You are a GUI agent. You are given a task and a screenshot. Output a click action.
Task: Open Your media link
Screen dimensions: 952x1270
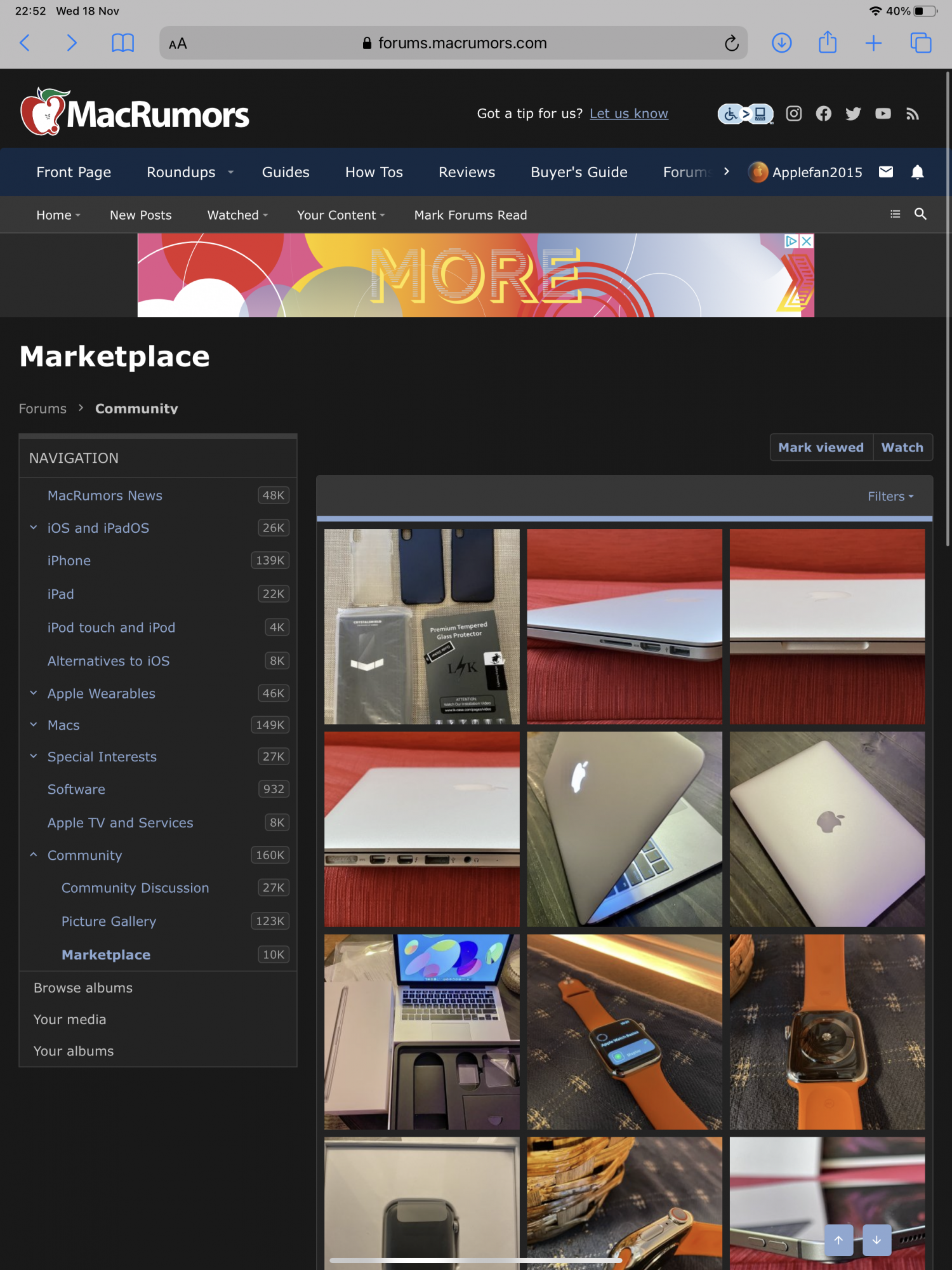tap(70, 1020)
